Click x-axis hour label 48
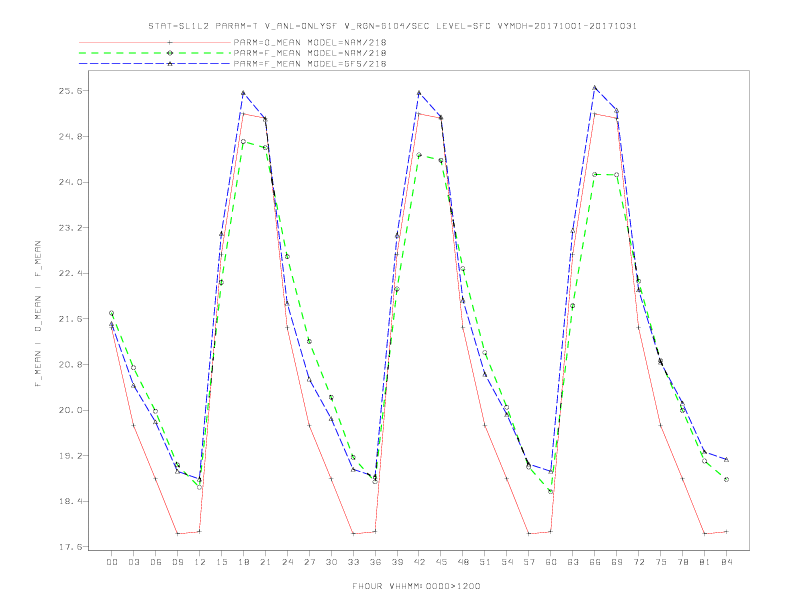 click(x=463, y=562)
